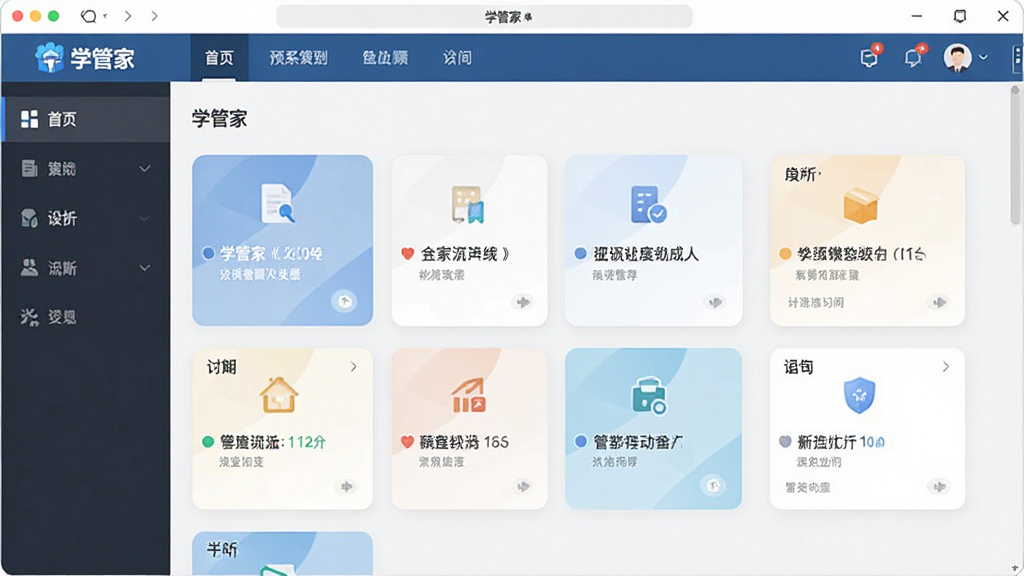The height and width of the screenshot is (576, 1024).
Task: Click the browser forward arrow in title bar
Action: (154, 16)
